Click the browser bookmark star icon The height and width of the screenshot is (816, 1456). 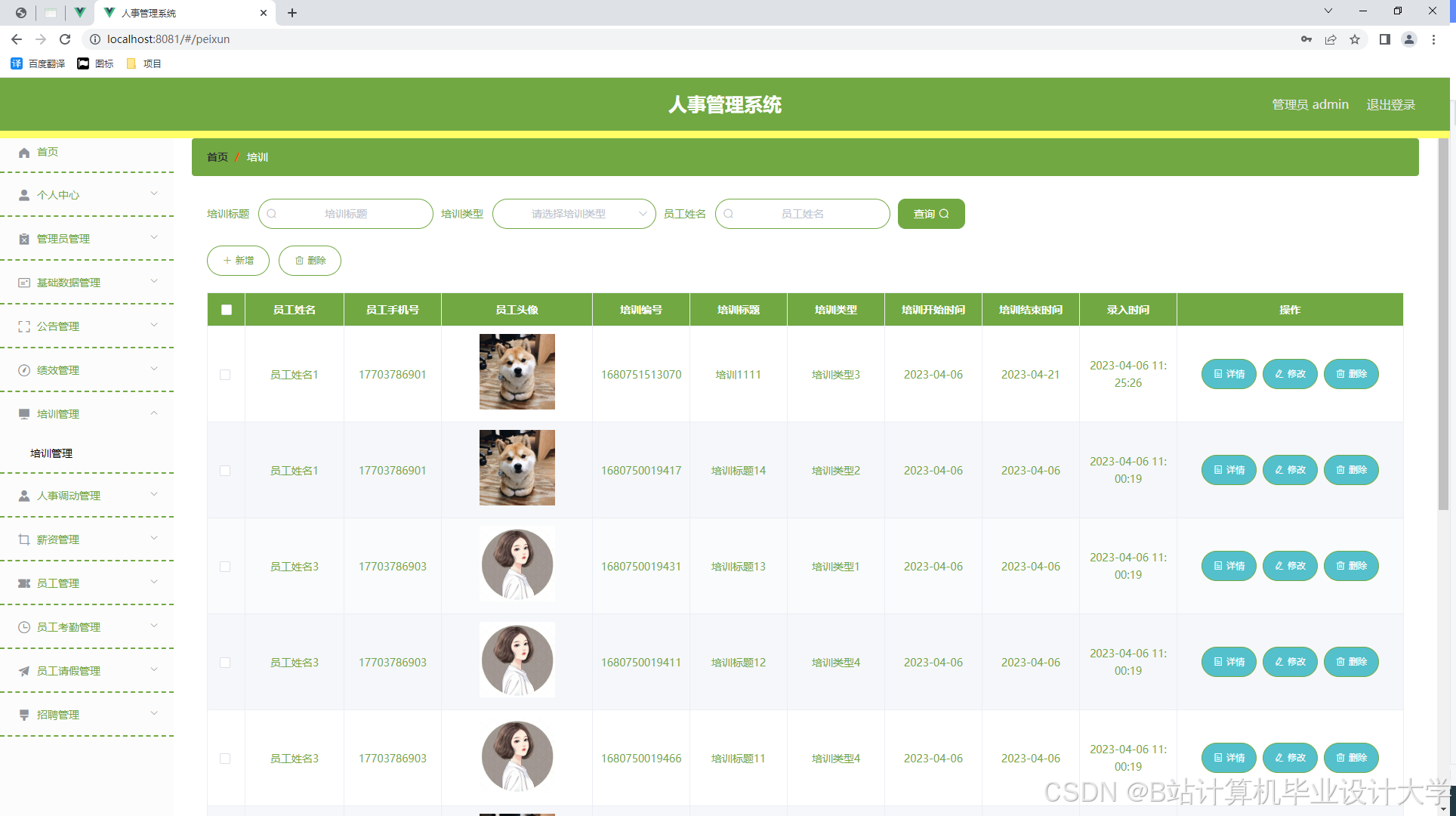click(x=1355, y=39)
